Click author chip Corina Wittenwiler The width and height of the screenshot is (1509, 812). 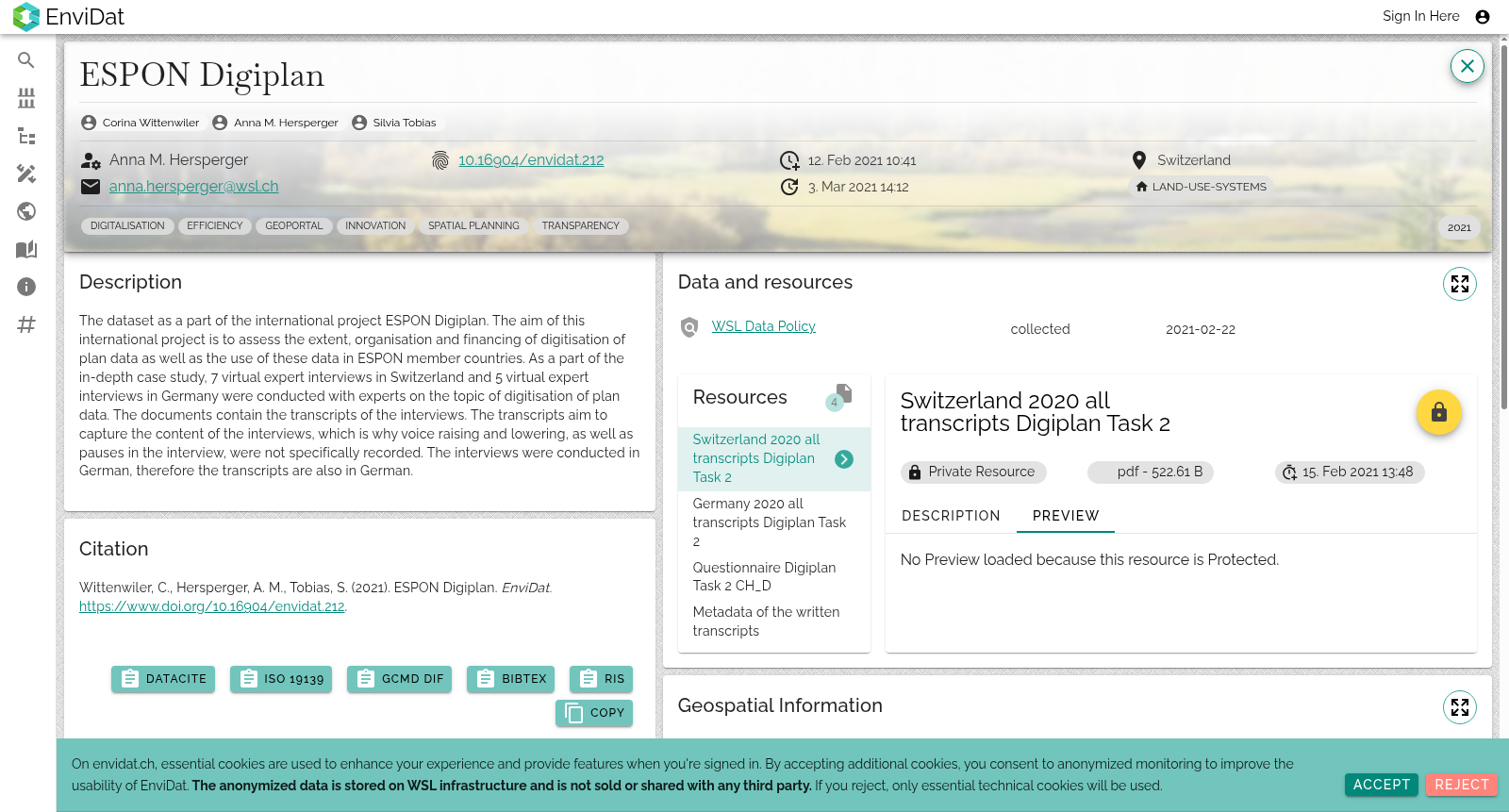[x=141, y=123]
